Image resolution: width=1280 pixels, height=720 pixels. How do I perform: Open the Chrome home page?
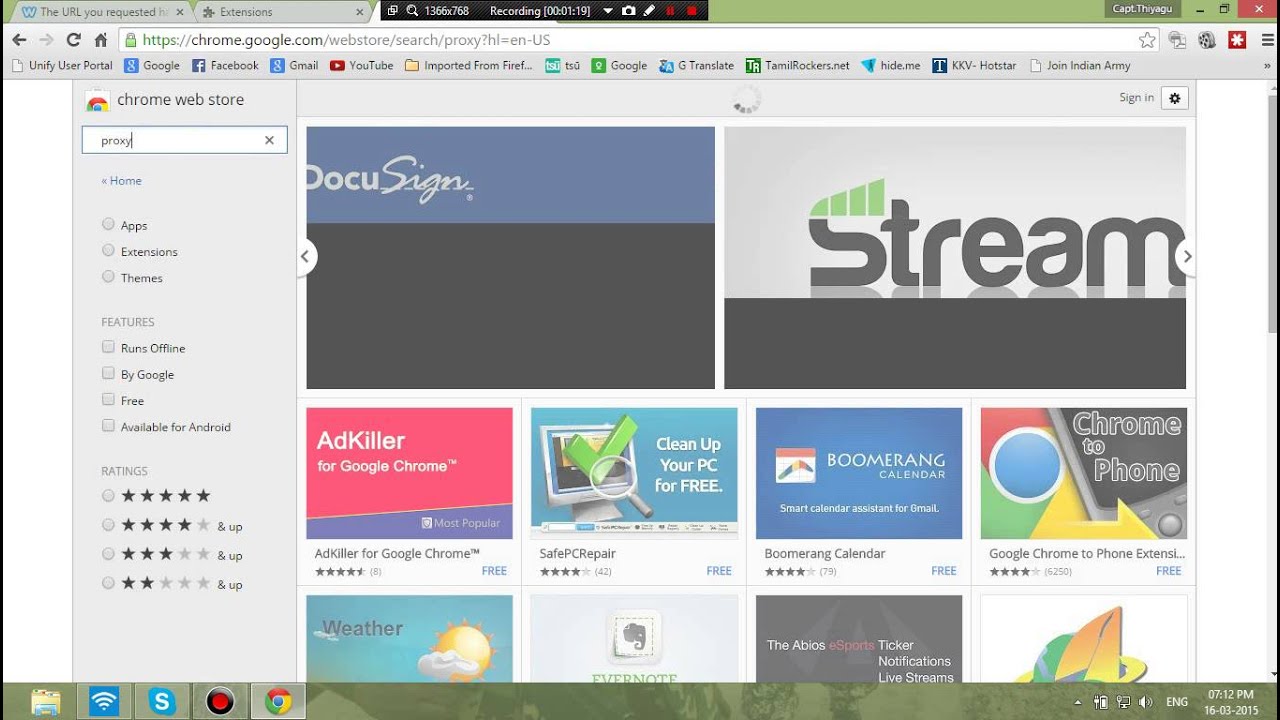[100, 40]
